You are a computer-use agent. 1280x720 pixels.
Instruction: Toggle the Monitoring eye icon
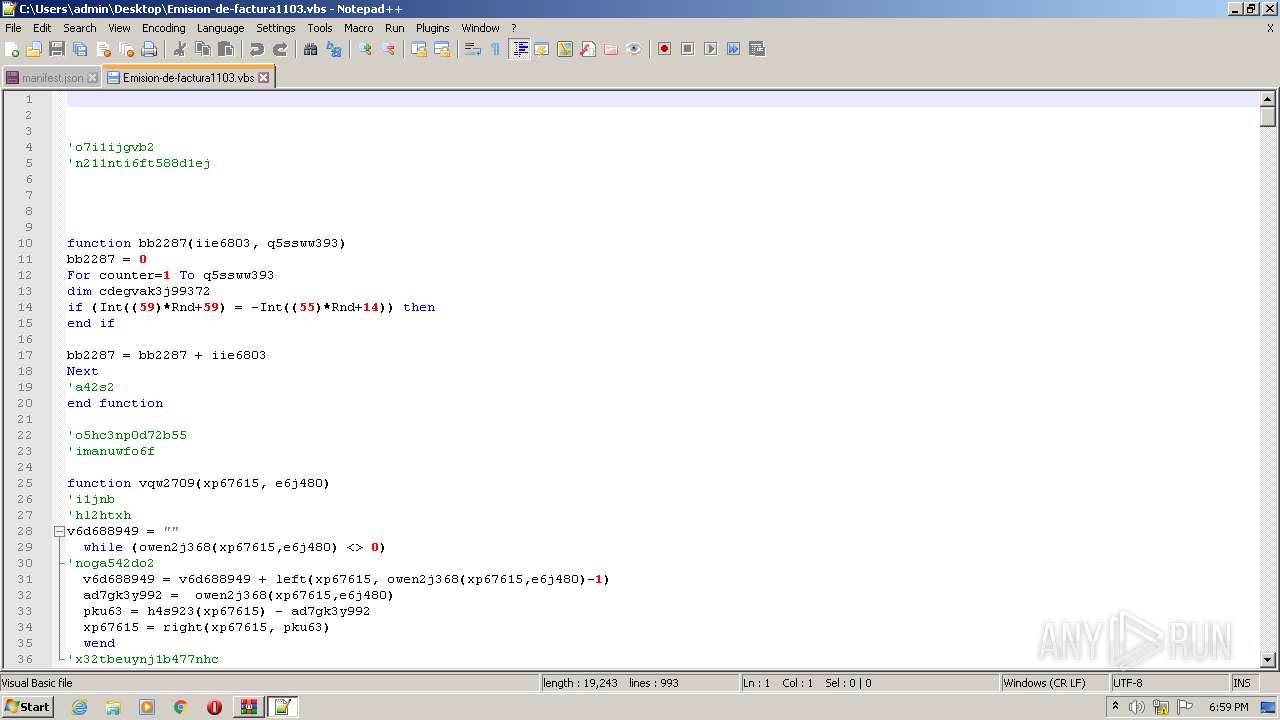click(x=634, y=49)
